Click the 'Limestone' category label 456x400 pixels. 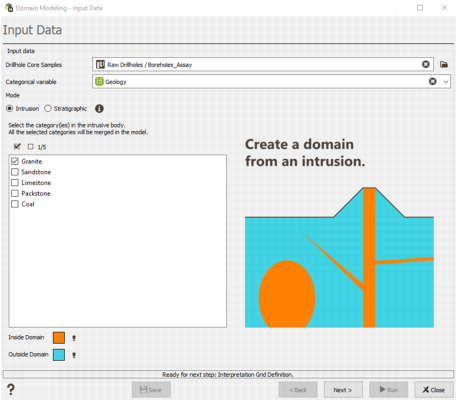click(x=36, y=183)
